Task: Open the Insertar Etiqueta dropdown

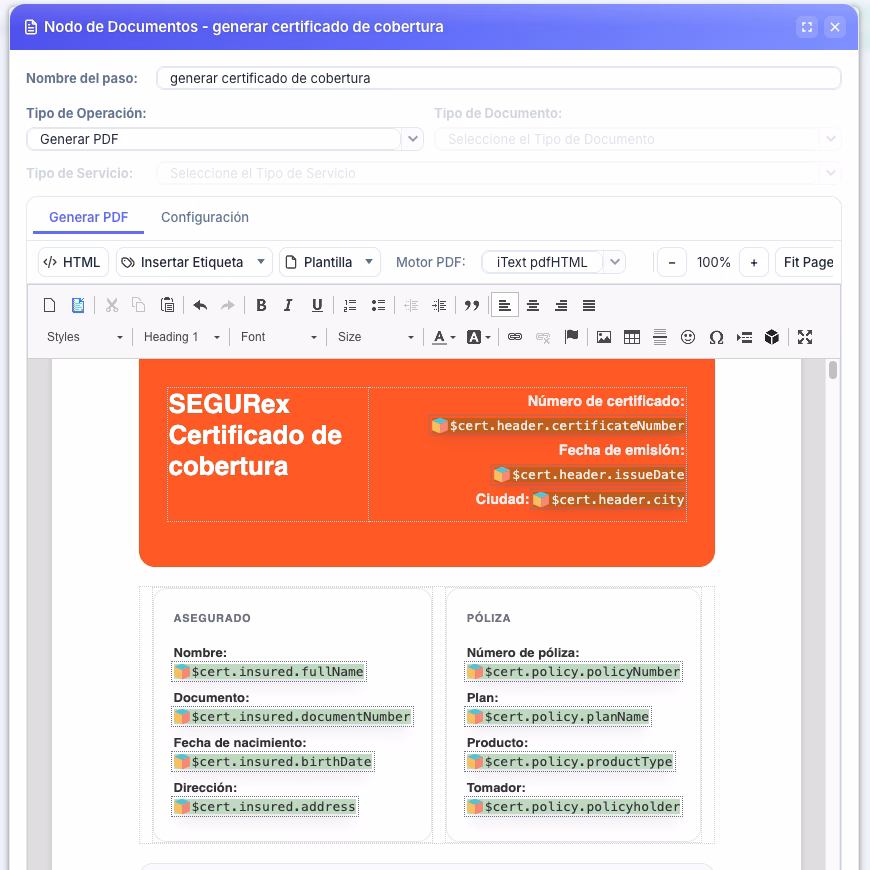Action: pyautogui.click(x=194, y=262)
